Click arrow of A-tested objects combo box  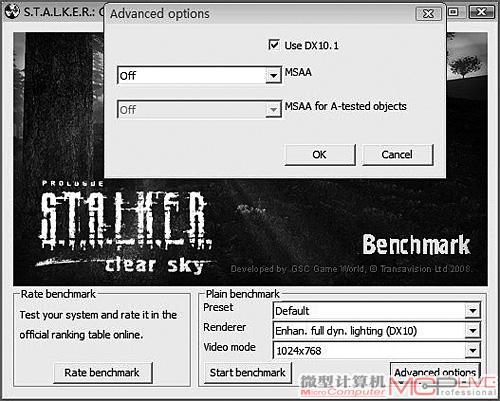point(273,110)
